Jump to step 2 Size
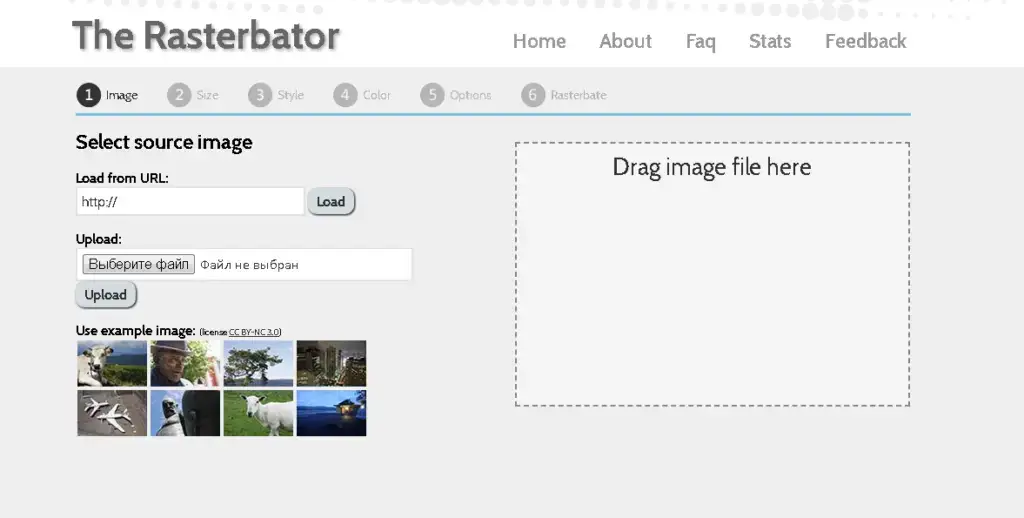The width and height of the screenshot is (1024, 518). coord(193,95)
